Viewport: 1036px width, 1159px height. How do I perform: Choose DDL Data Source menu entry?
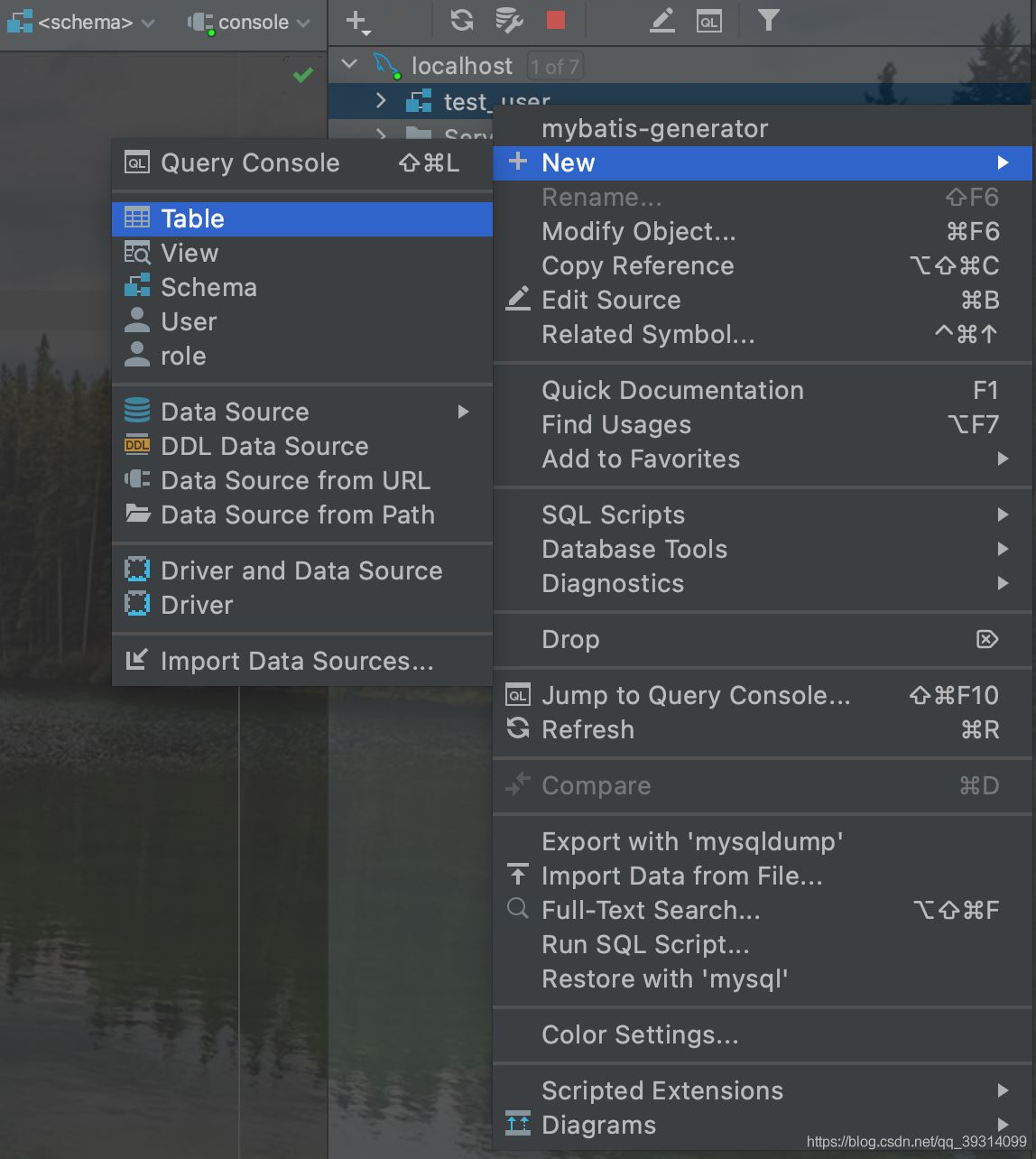(x=264, y=446)
